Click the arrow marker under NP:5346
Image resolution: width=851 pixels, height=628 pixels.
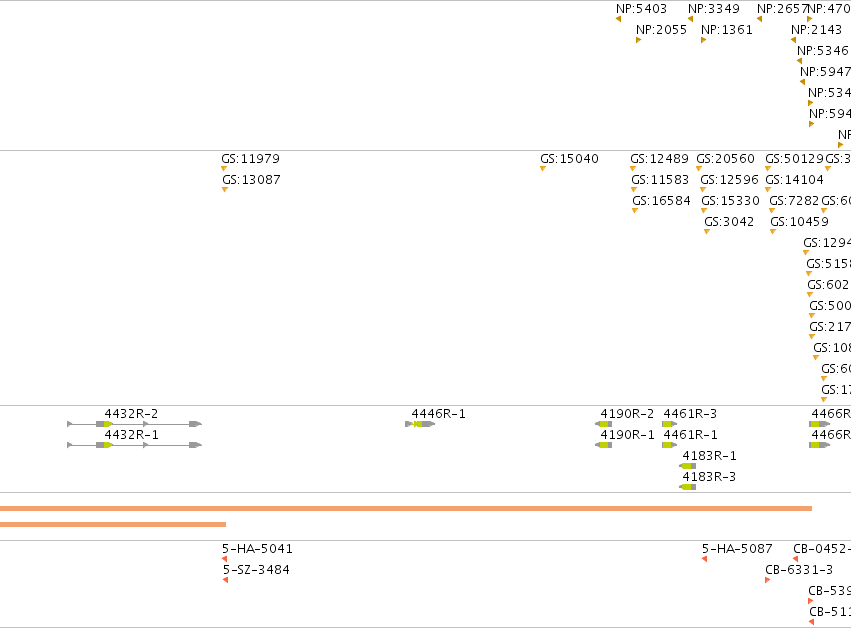click(799, 61)
